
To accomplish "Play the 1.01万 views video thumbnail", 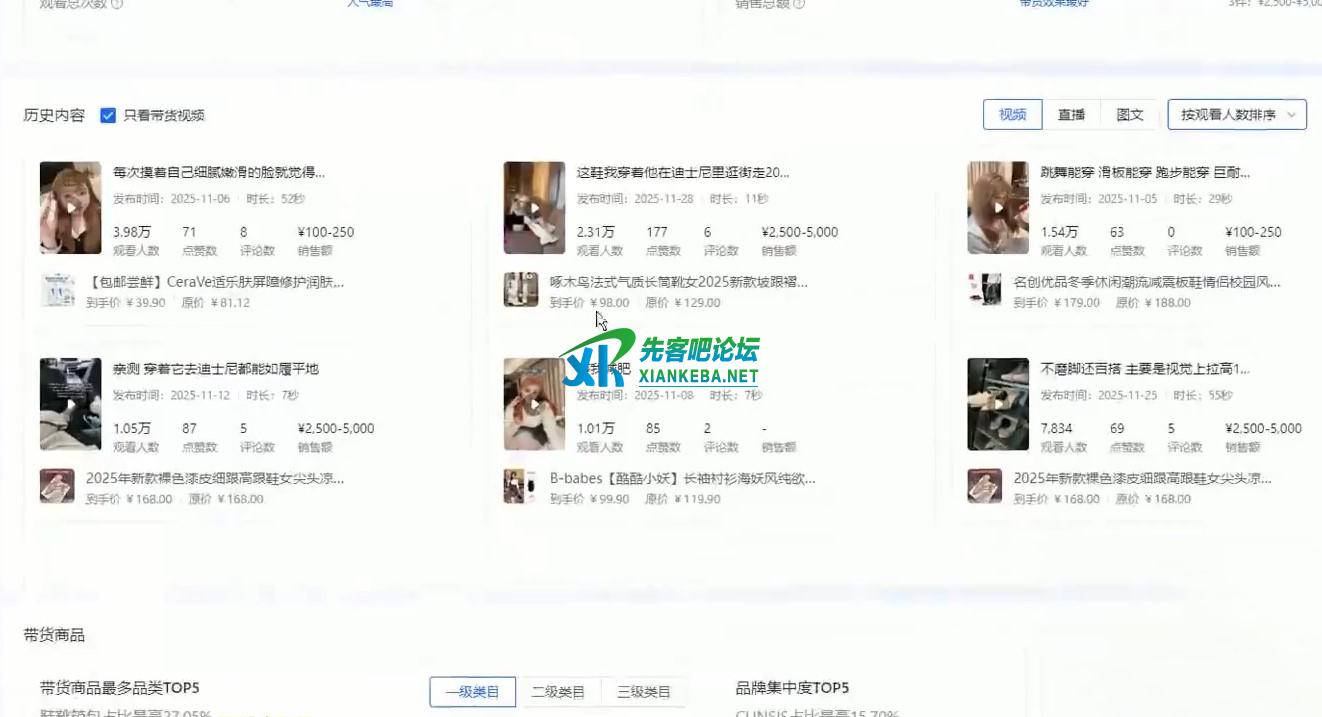I will (x=534, y=404).
